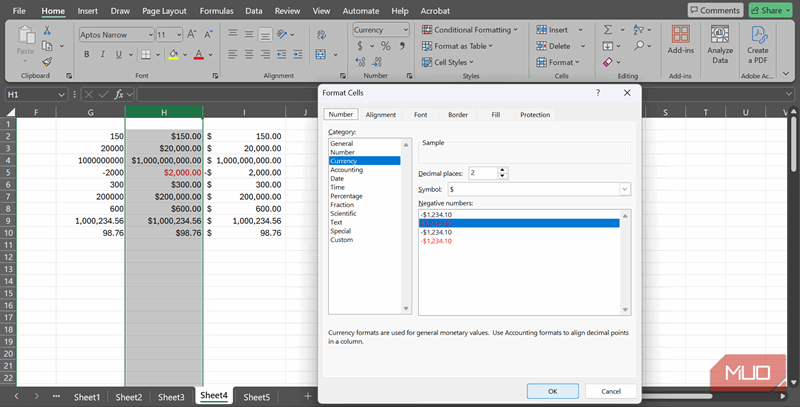Click the Center alignment icon
The width and height of the screenshot is (800, 407).
tap(249, 54)
